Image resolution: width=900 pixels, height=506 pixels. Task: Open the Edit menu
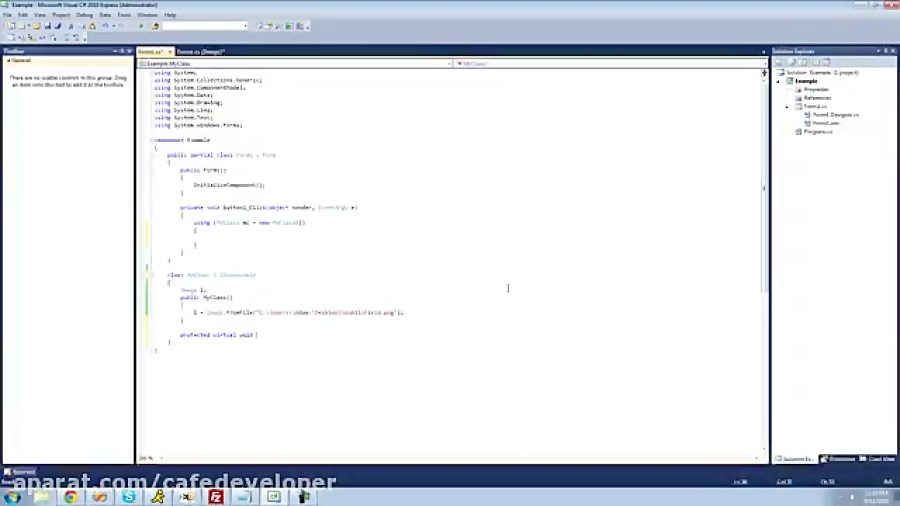[23, 15]
